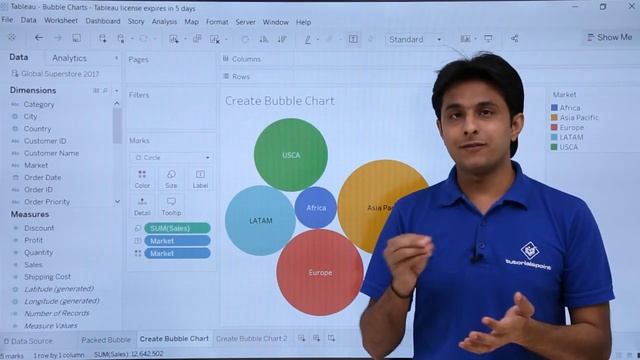Viewport: 640px width, 360px height.
Task: Click the new dashboard tab icon at bottom
Action: click(316, 338)
